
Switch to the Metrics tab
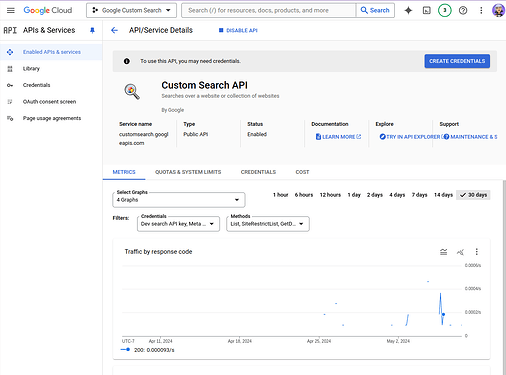tap(124, 172)
